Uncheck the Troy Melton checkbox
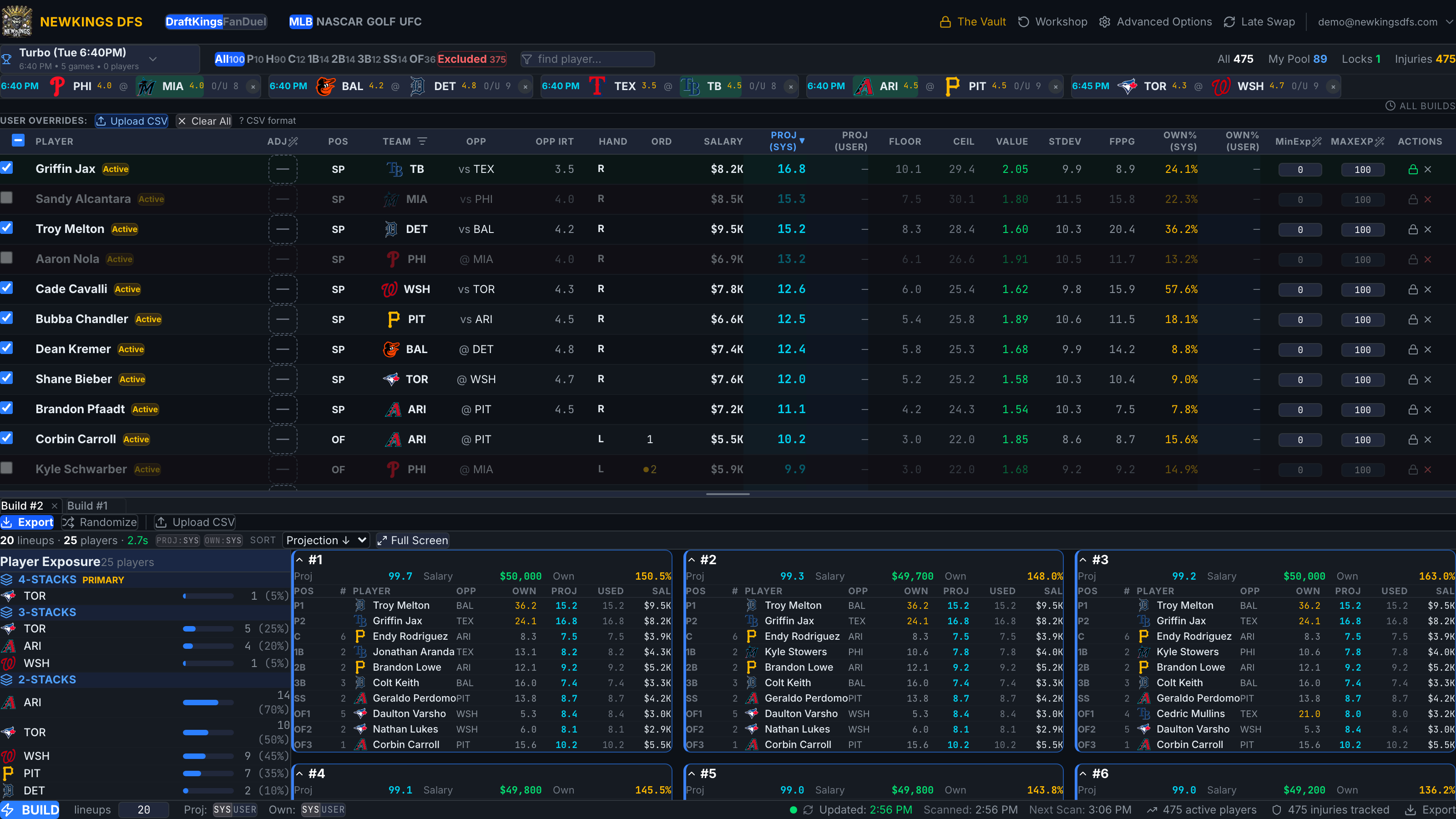The image size is (1456, 819). (x=7, y=228)
